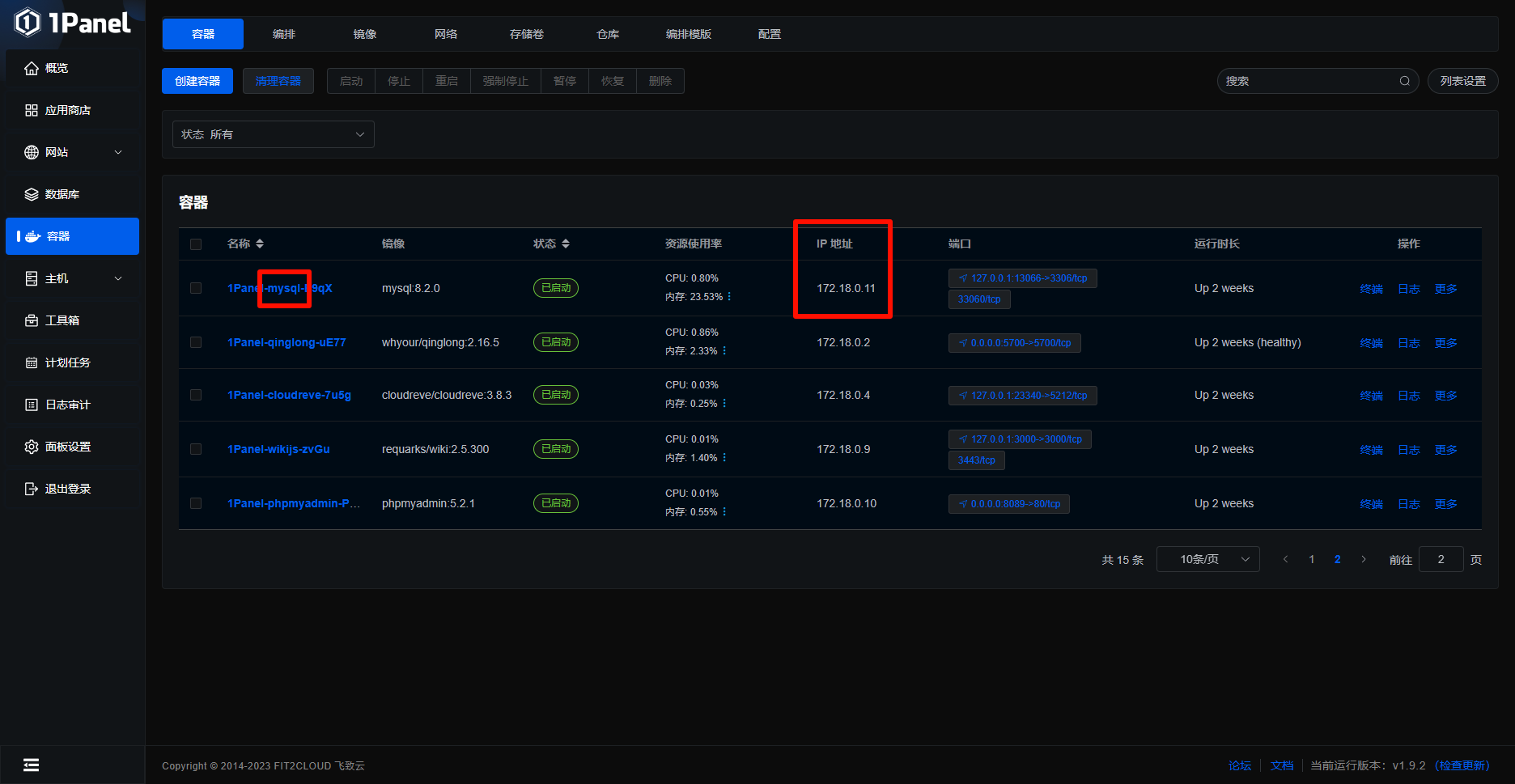Check the 1Panel-qinglong-uE77 row
Image resolution: width=1515 pixels, height=784 pixels.
click(x=196, y=342)
